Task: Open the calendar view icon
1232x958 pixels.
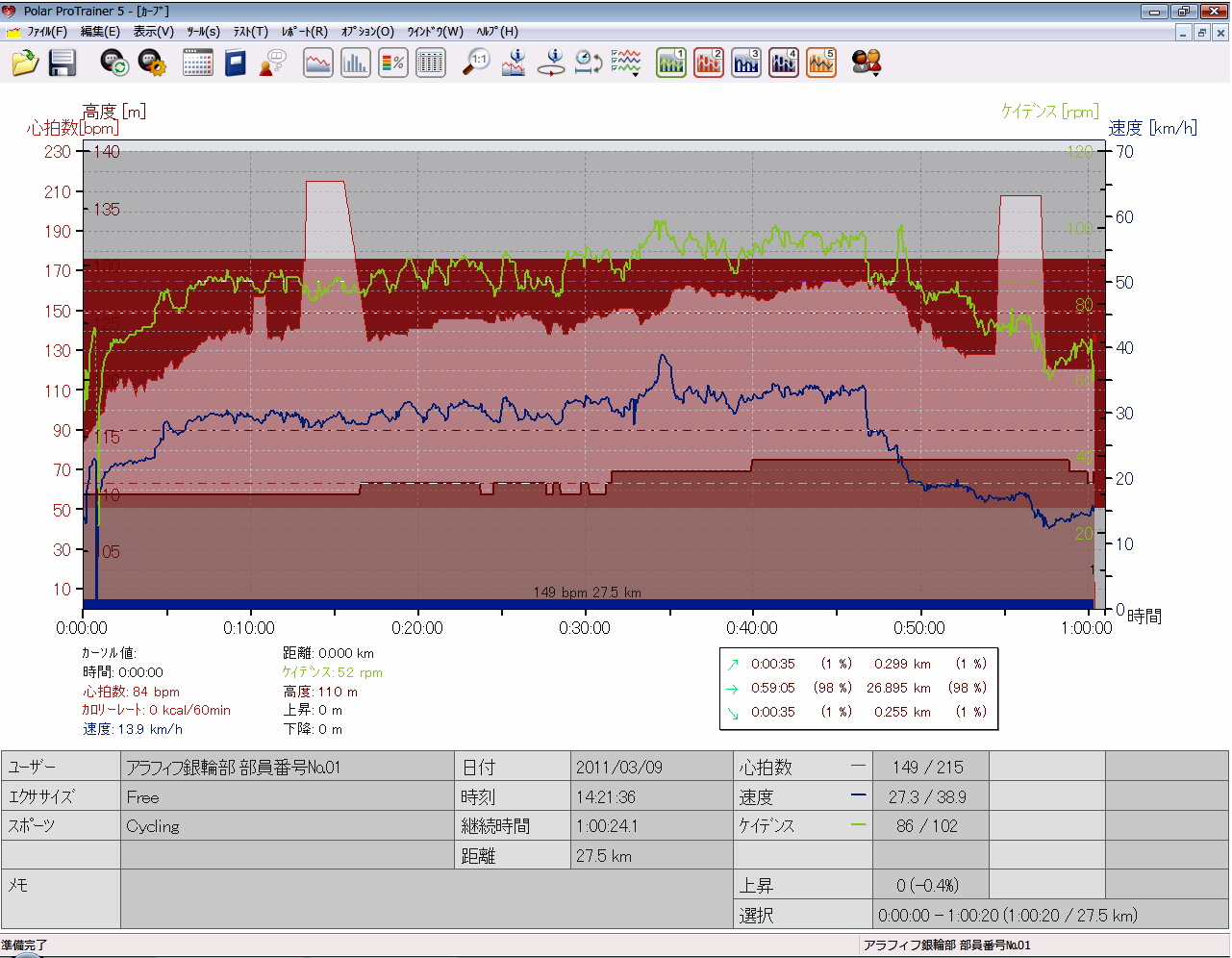Action: coord(197,63)
